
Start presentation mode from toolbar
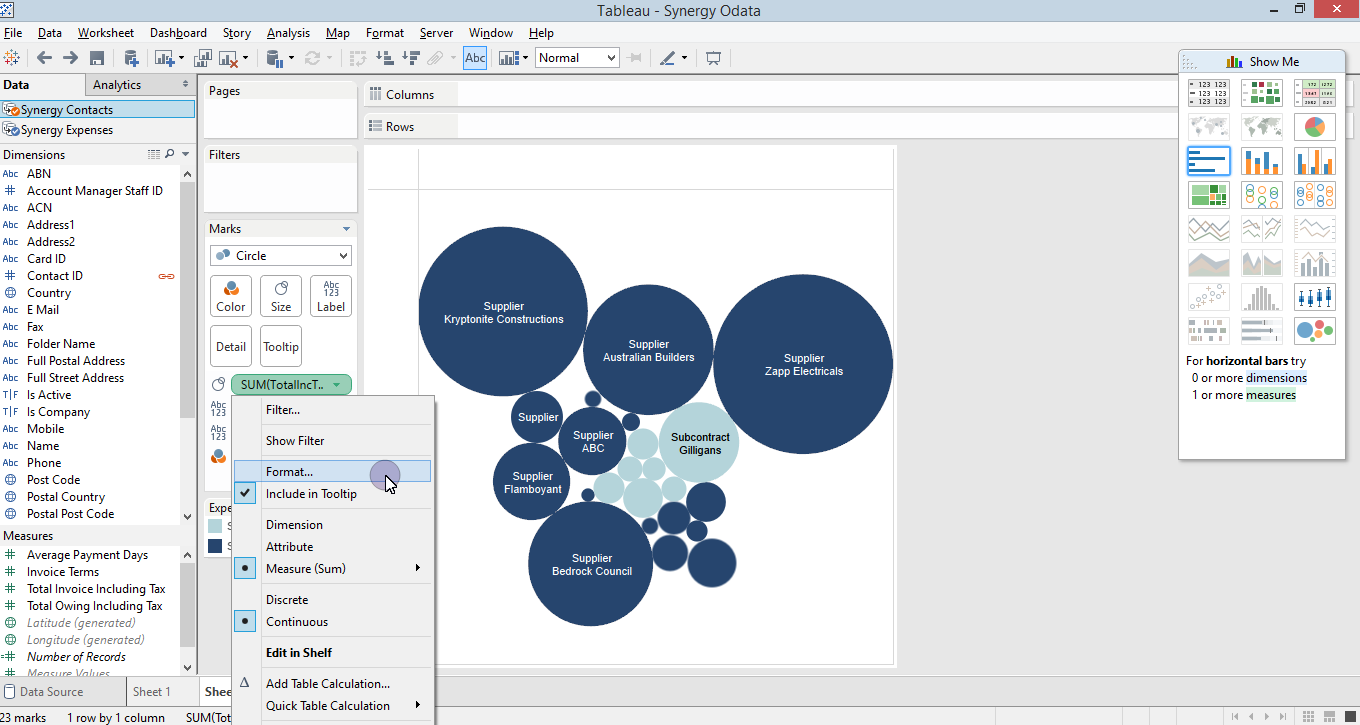click(713, 58)
